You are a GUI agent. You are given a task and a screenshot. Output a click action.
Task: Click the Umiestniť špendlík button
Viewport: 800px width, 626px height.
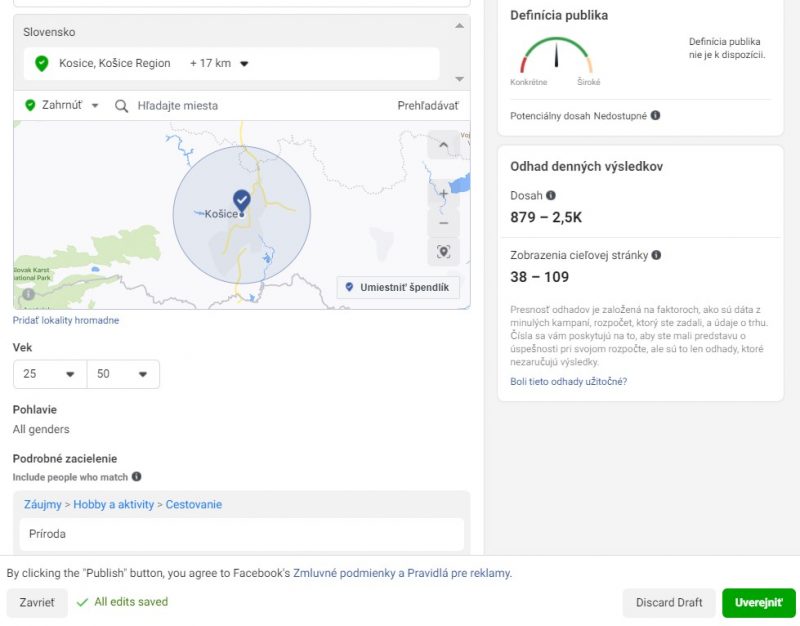point(398,287)
